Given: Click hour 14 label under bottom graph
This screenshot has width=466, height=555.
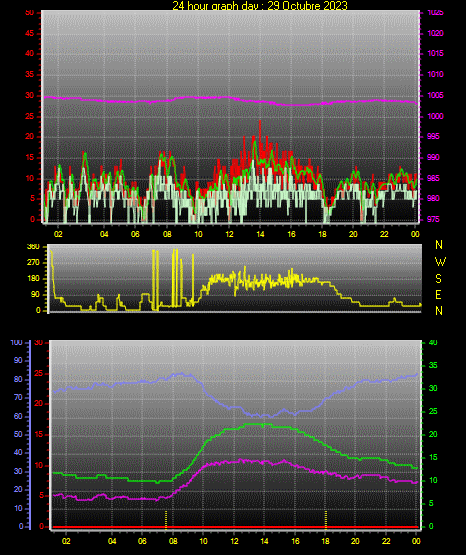Looking at the screenshot, I should (264, 541).
